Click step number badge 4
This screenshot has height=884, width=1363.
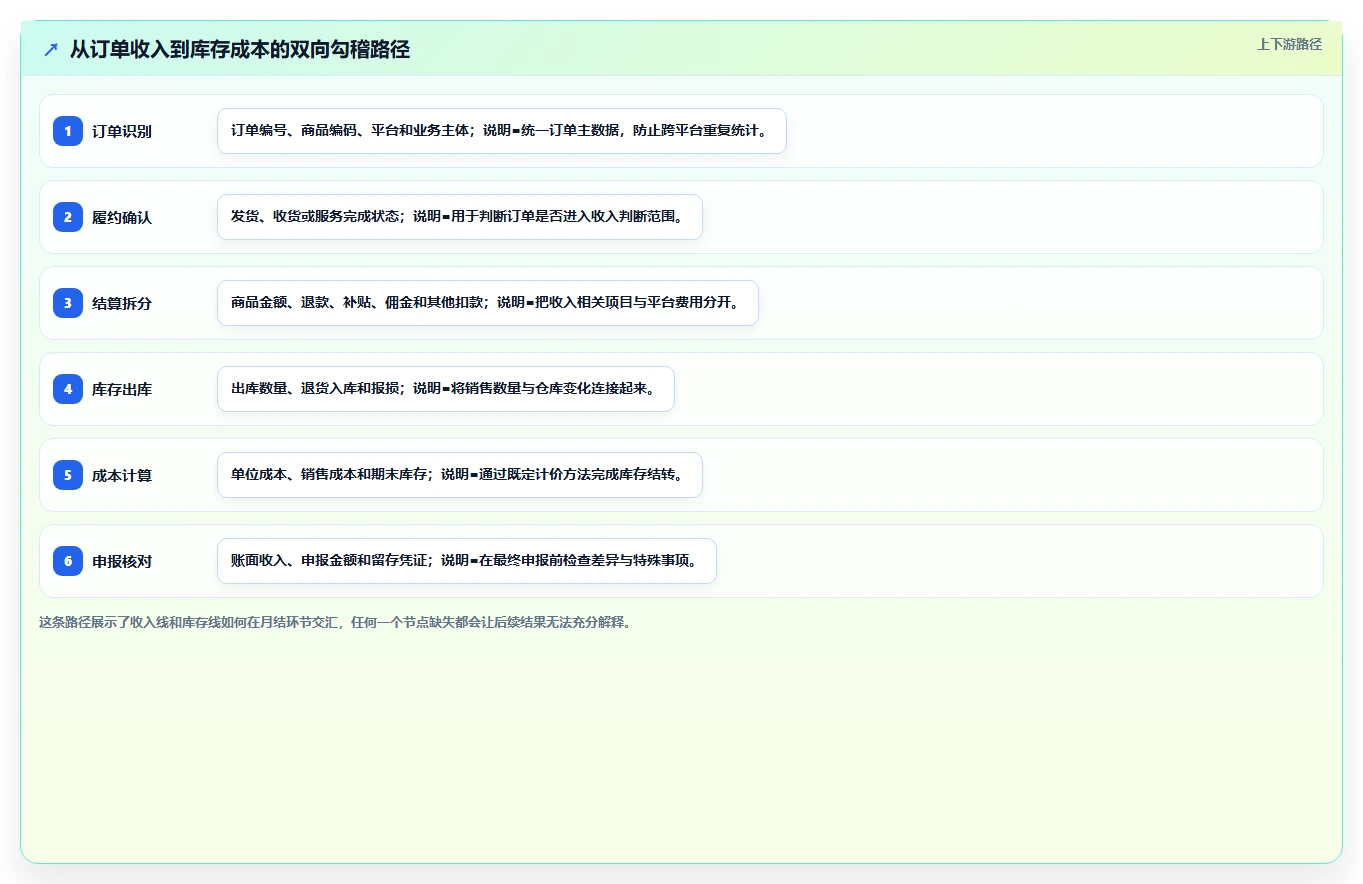(x=68, y=389)
